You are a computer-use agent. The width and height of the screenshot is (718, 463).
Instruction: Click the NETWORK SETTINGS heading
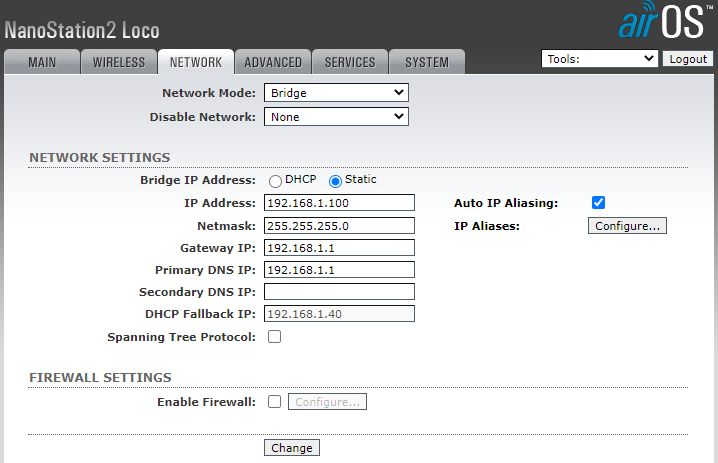[x=100, y=158]
